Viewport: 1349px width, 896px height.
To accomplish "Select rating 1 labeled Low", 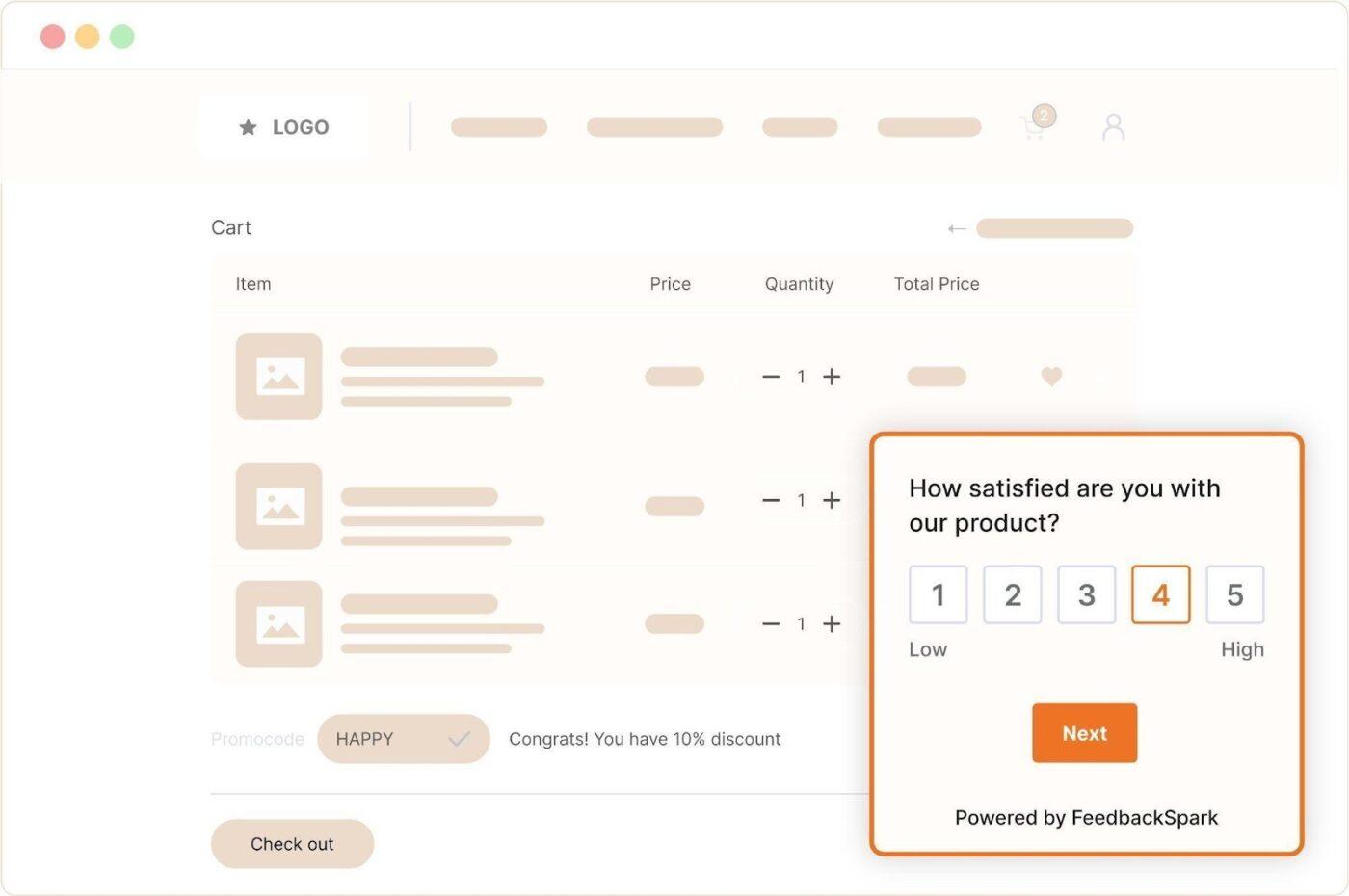I will tap(938, 594).
